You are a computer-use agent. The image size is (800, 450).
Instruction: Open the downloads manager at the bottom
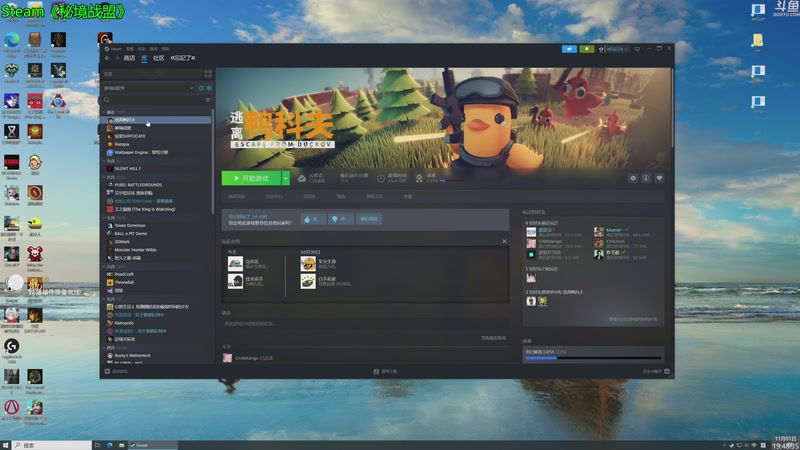[x=385, y=371]
